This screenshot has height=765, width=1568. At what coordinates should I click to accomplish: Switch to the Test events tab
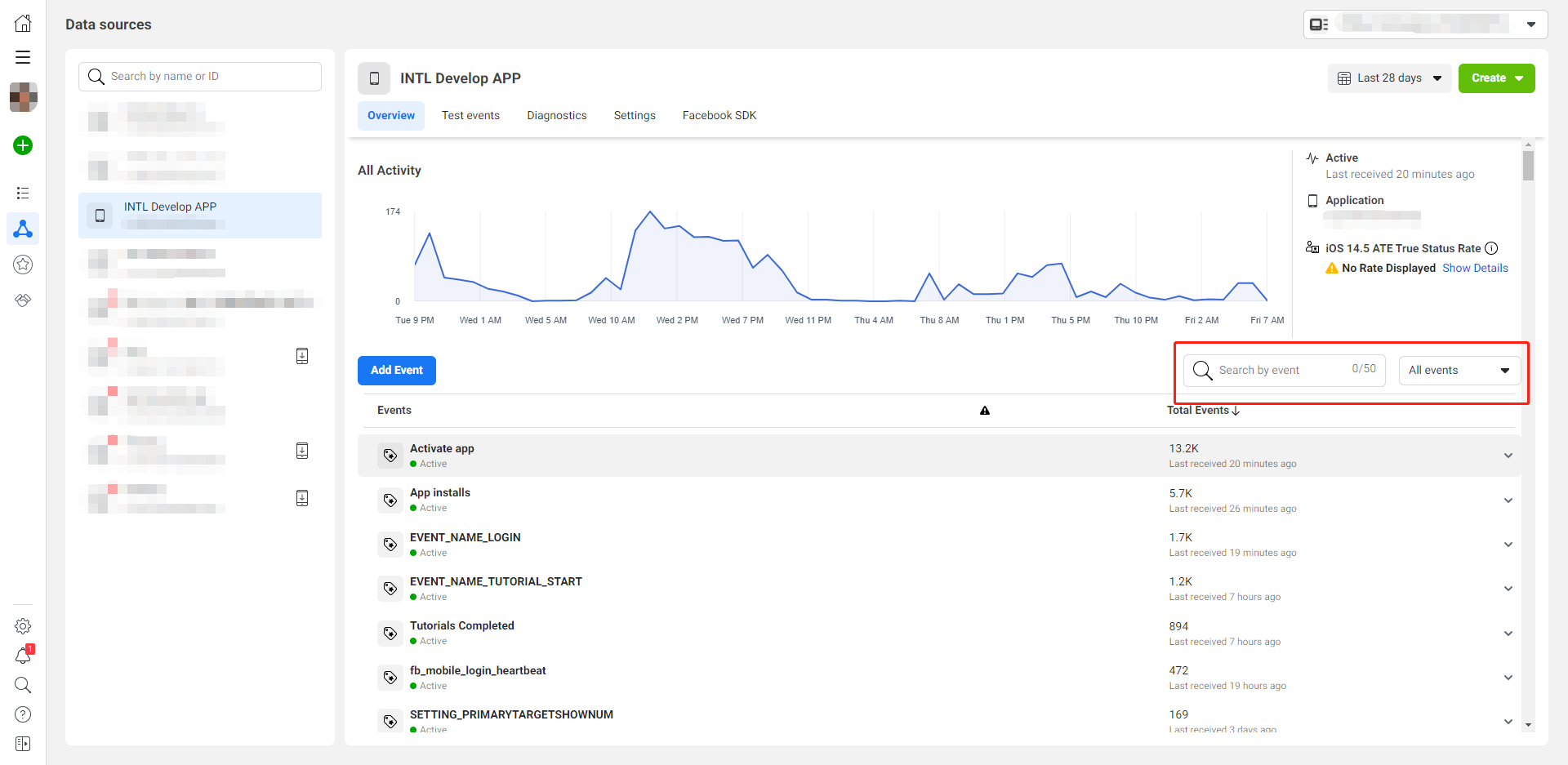pos(470,116)
